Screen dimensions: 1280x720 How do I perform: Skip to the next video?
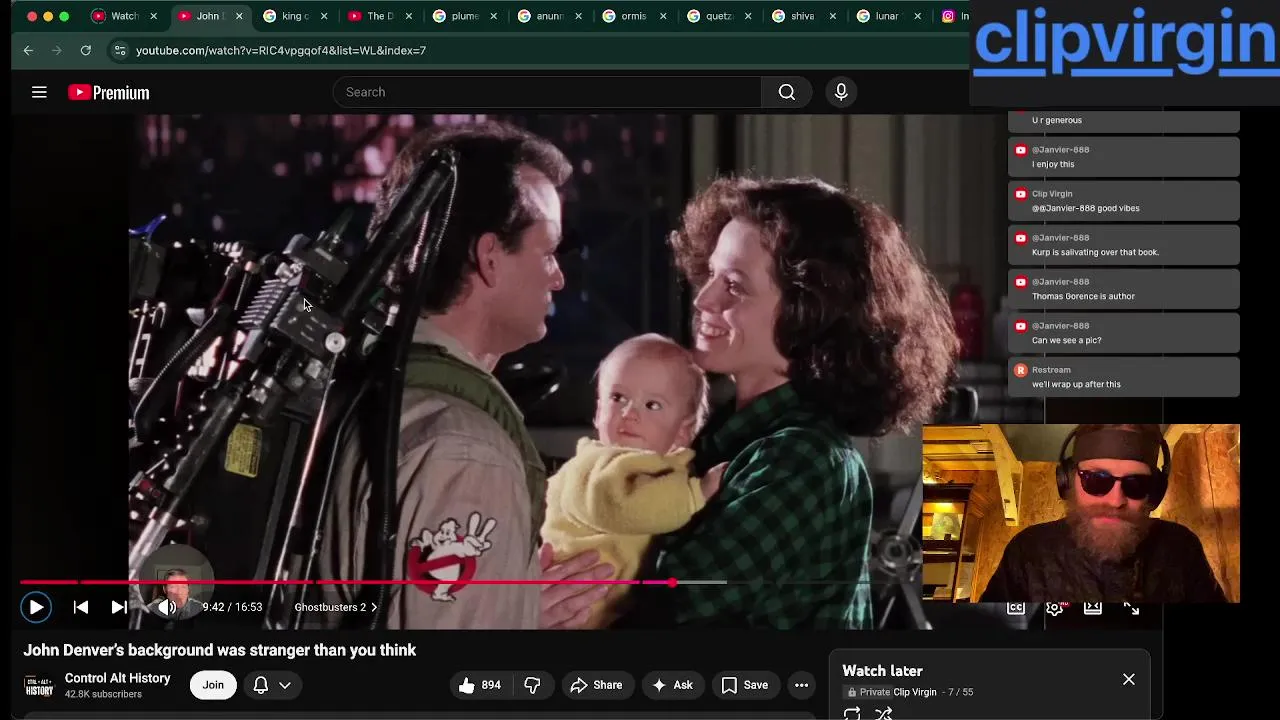point(119,607)
